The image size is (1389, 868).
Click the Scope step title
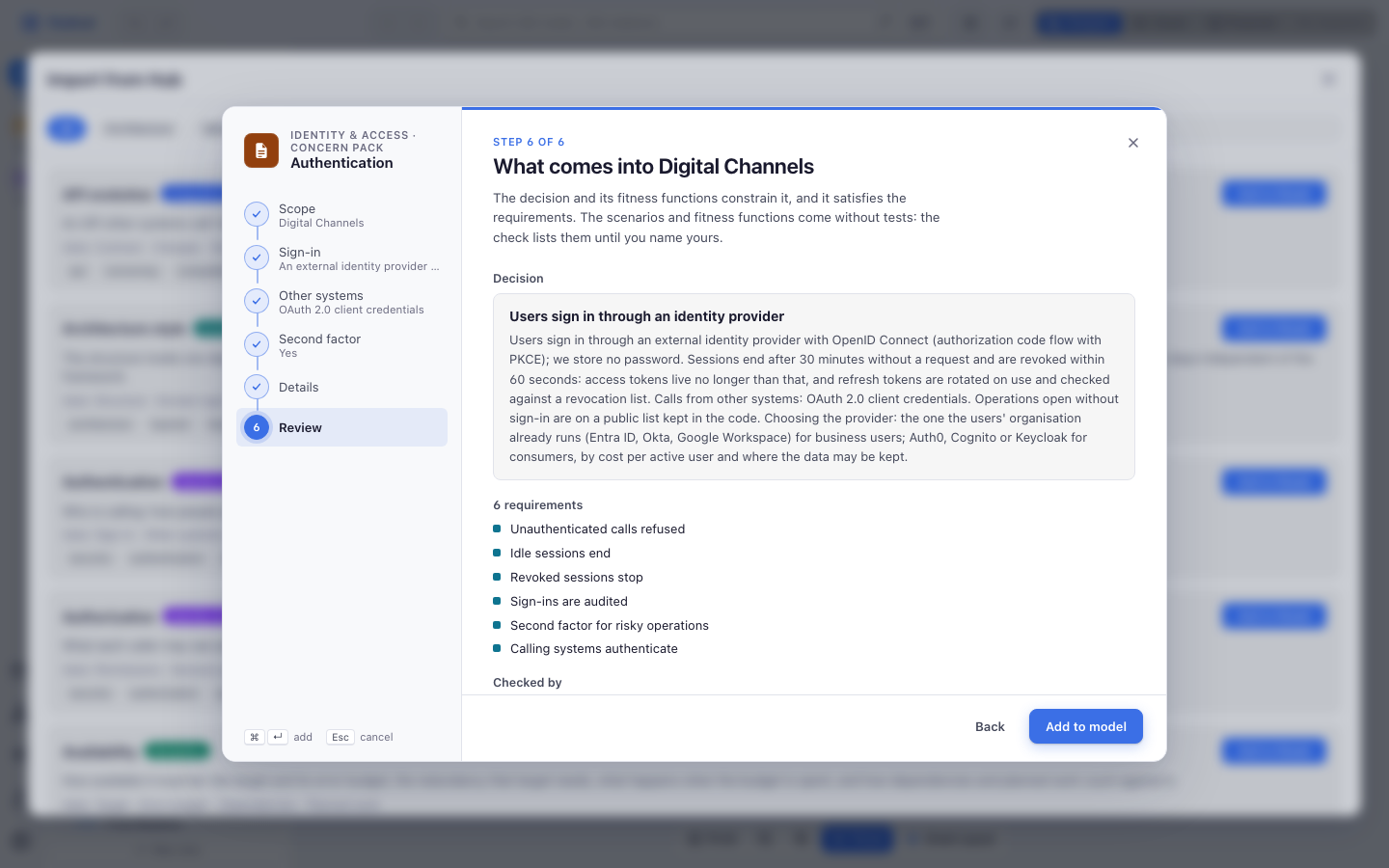pos(297,208)
